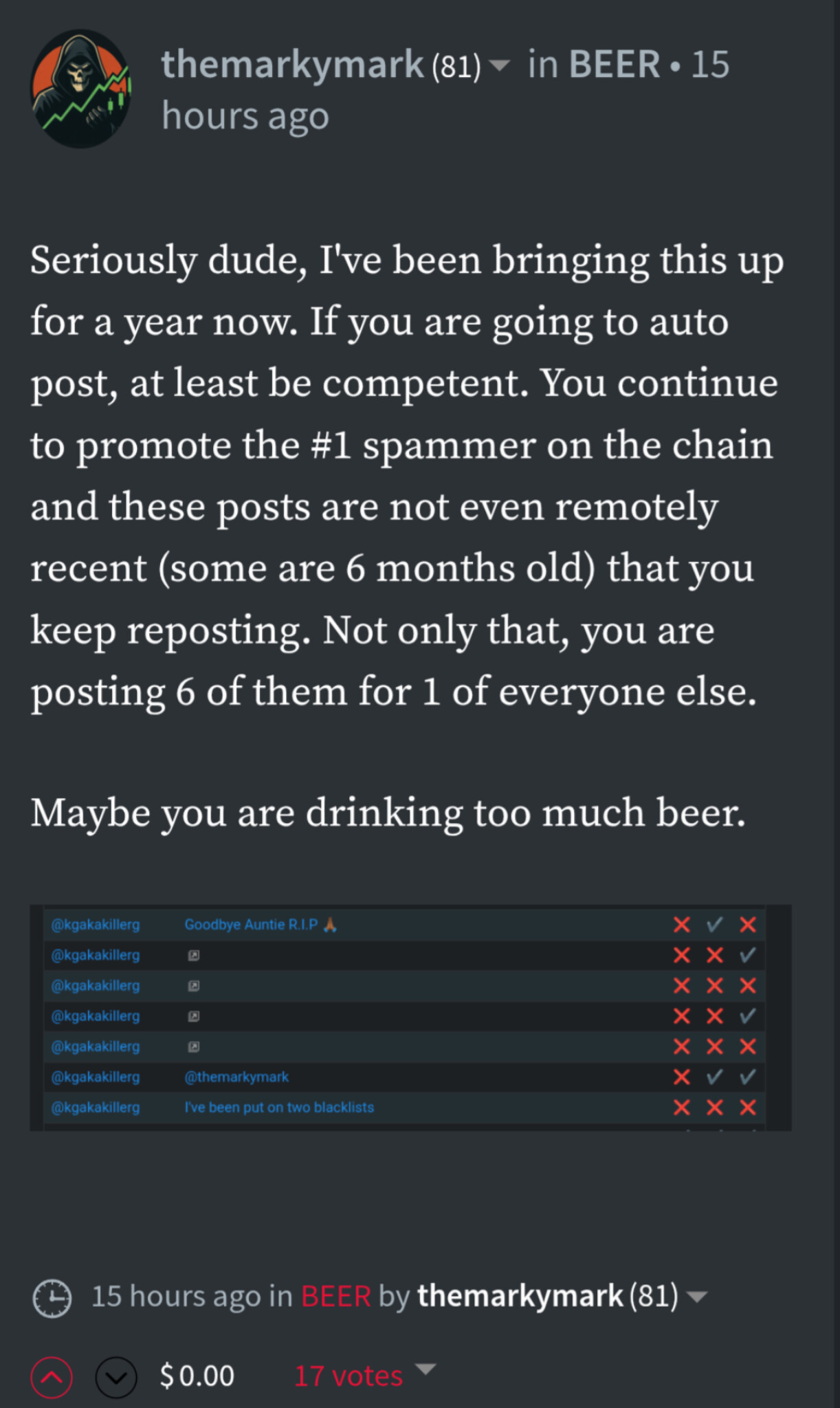
Task: Click the bold themarkymark author name in the footer
Action: [x=520, y=1297]
